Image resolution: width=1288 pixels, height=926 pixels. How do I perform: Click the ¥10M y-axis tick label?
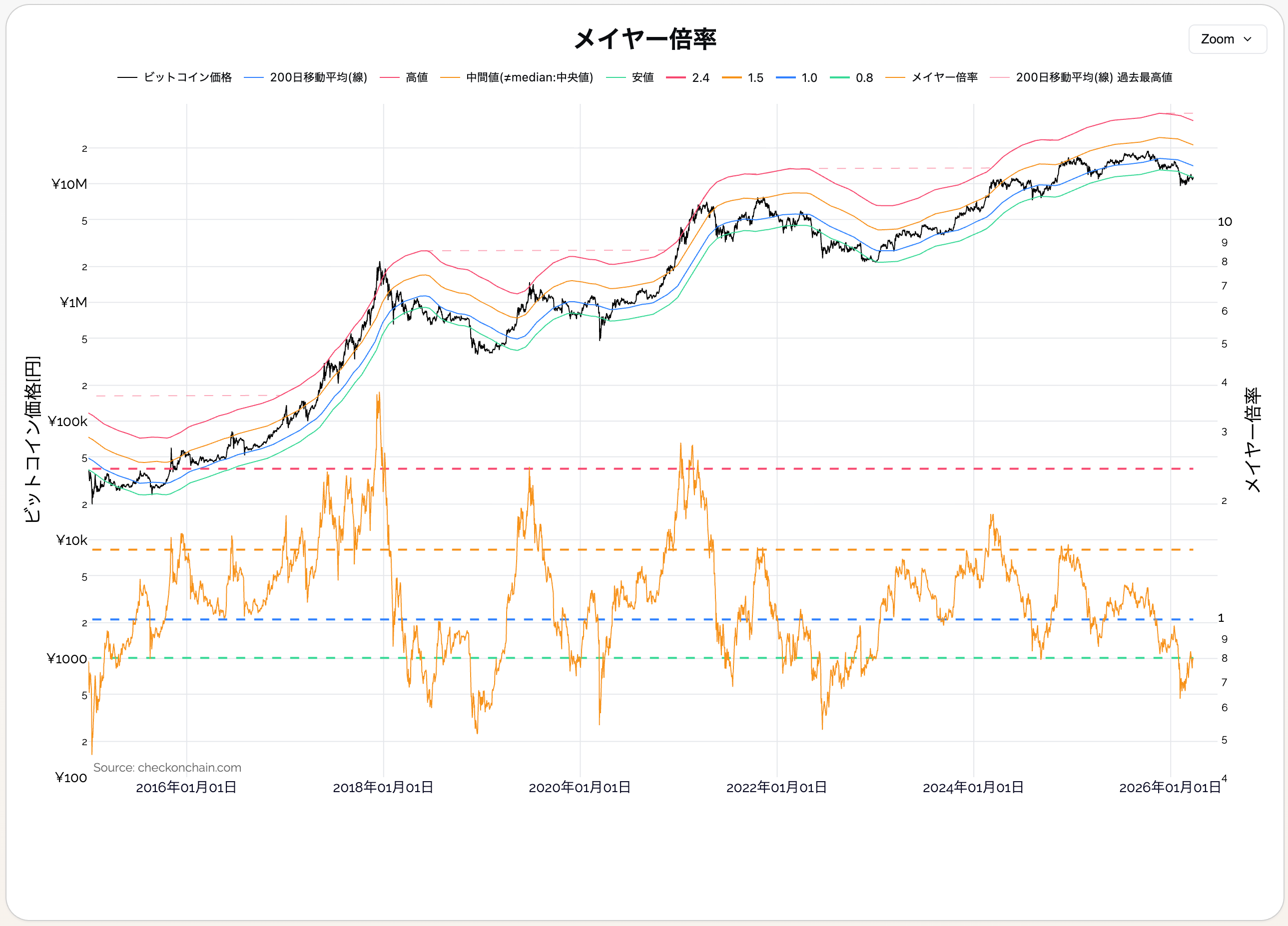click(69, 184)
